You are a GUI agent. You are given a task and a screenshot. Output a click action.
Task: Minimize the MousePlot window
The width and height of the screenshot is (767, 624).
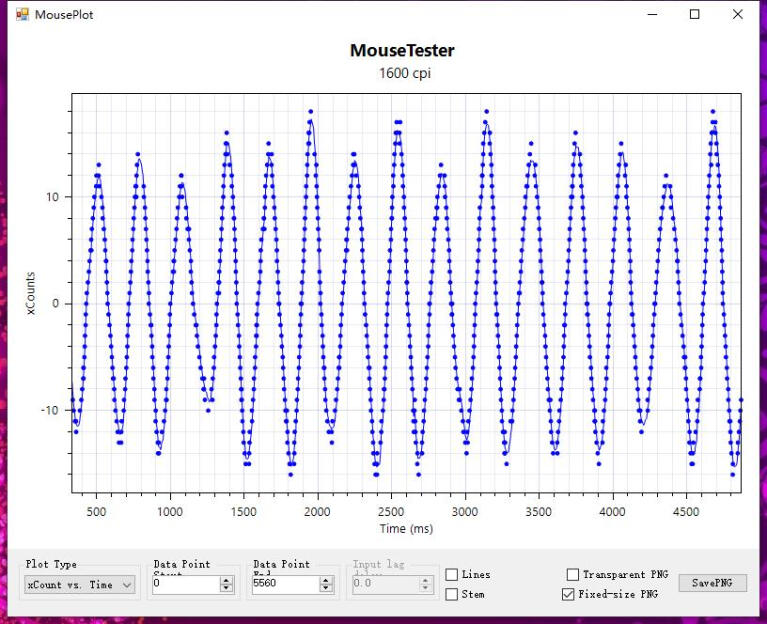point(652,15)
